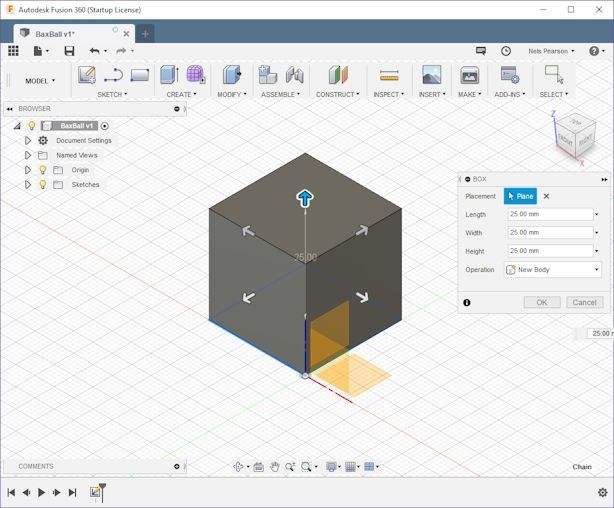614x508 pixels.
Task: Open the job status clock icon
Action: [x=506, y=51]
